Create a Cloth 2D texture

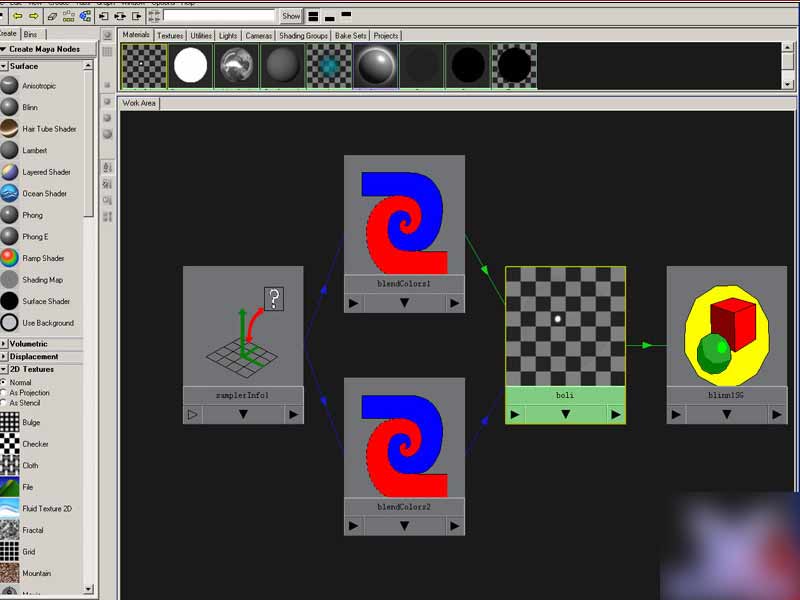19,465
